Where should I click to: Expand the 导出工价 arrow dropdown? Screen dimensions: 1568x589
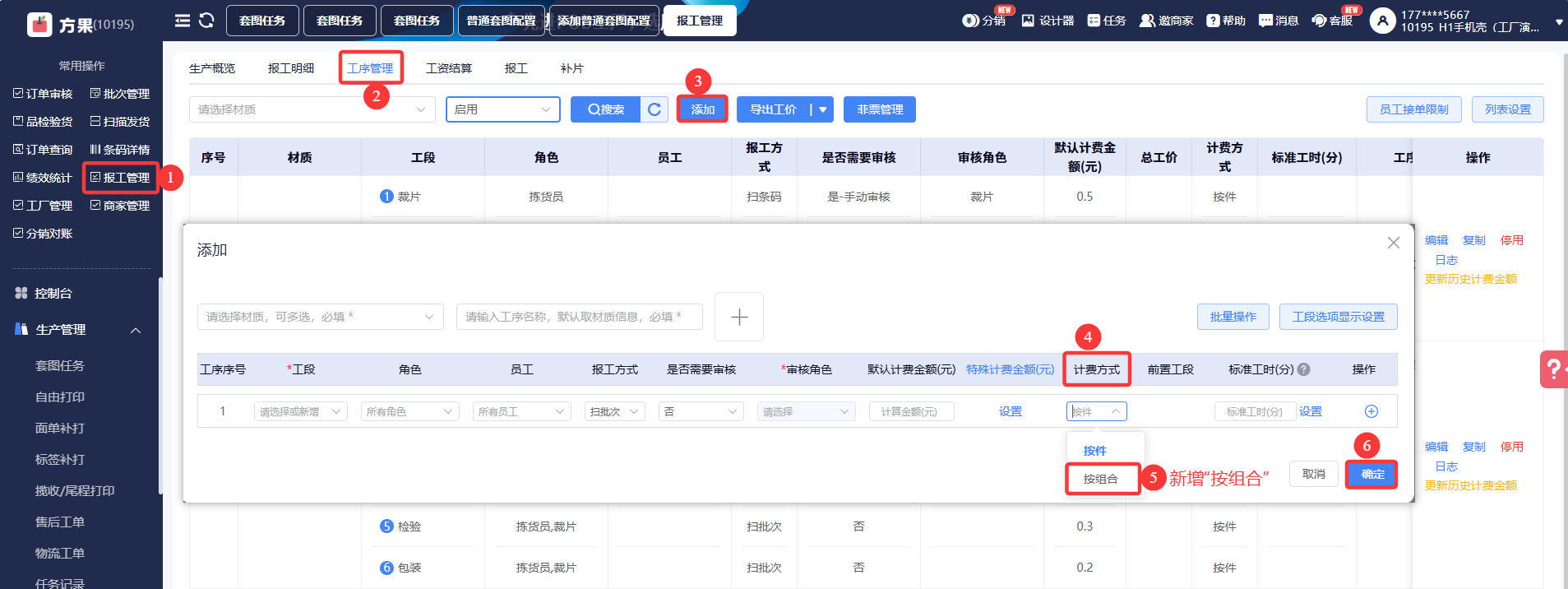pyautogui.click(x=822, y=109)
